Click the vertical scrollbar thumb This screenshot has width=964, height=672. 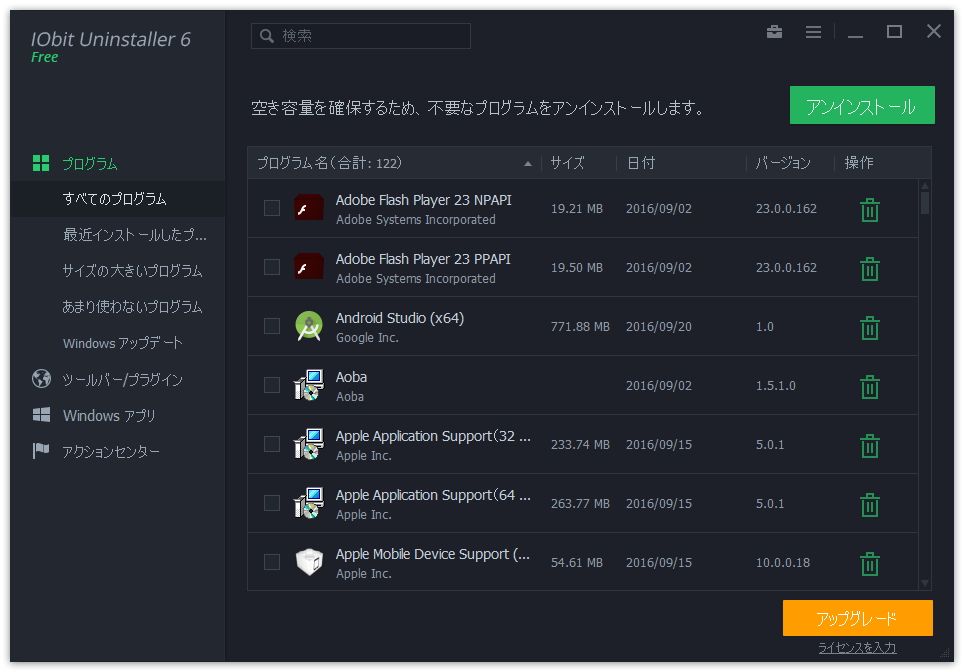pyautogui.click(x=925, y=203)
